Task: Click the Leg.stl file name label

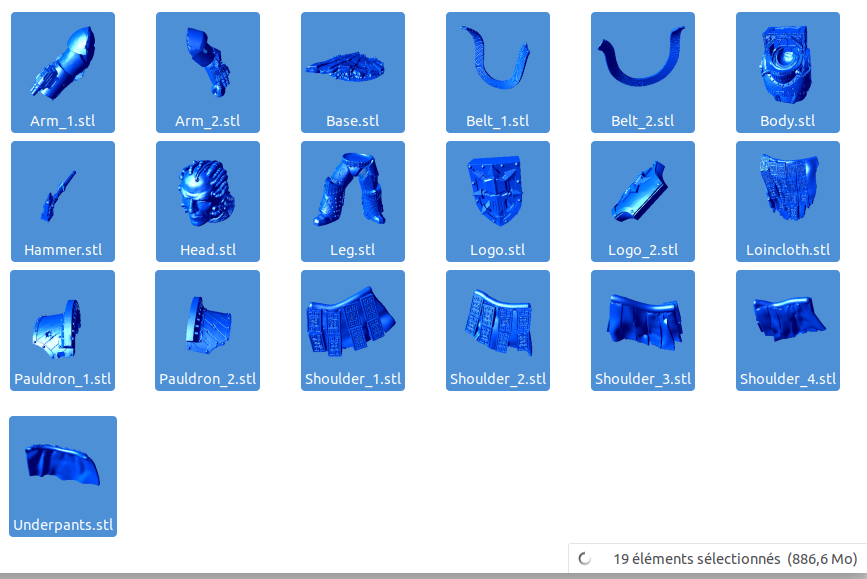Action: (x=353, y=250)
